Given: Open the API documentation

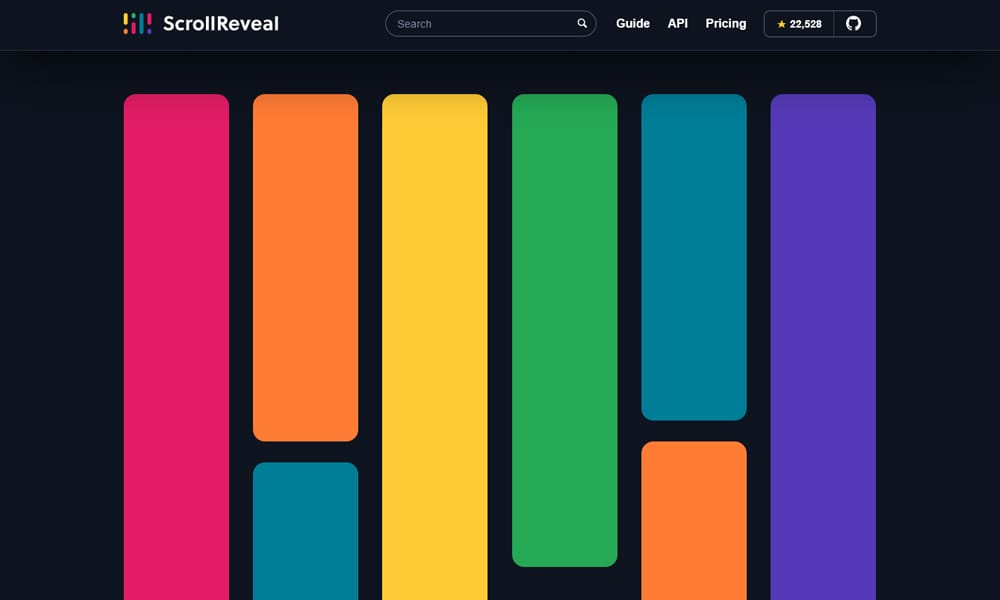Looking at the screenshot, I should point(677,23).
